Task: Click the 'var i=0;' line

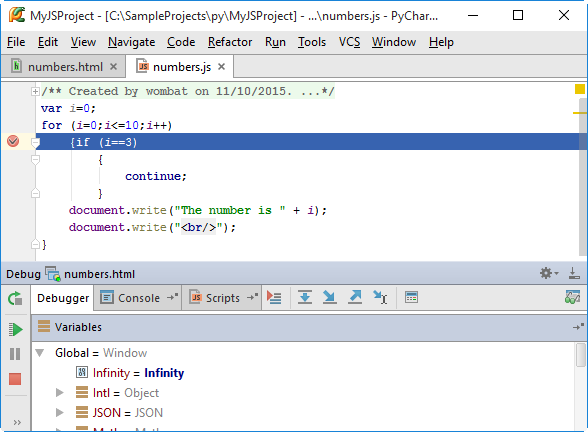Action: pos(69,108)
